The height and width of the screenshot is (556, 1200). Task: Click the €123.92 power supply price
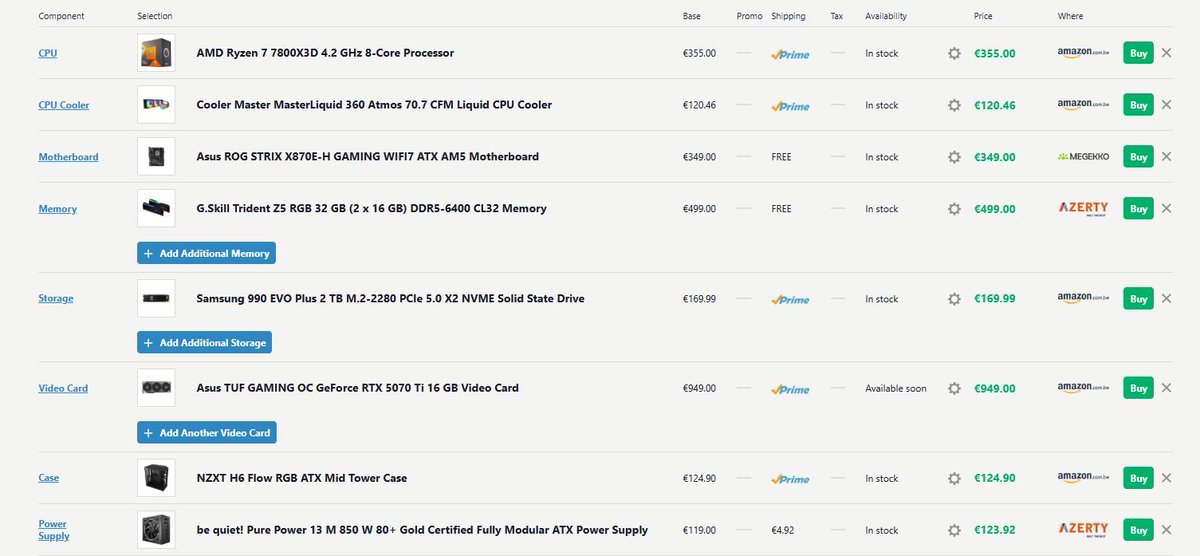click(995, 530)
